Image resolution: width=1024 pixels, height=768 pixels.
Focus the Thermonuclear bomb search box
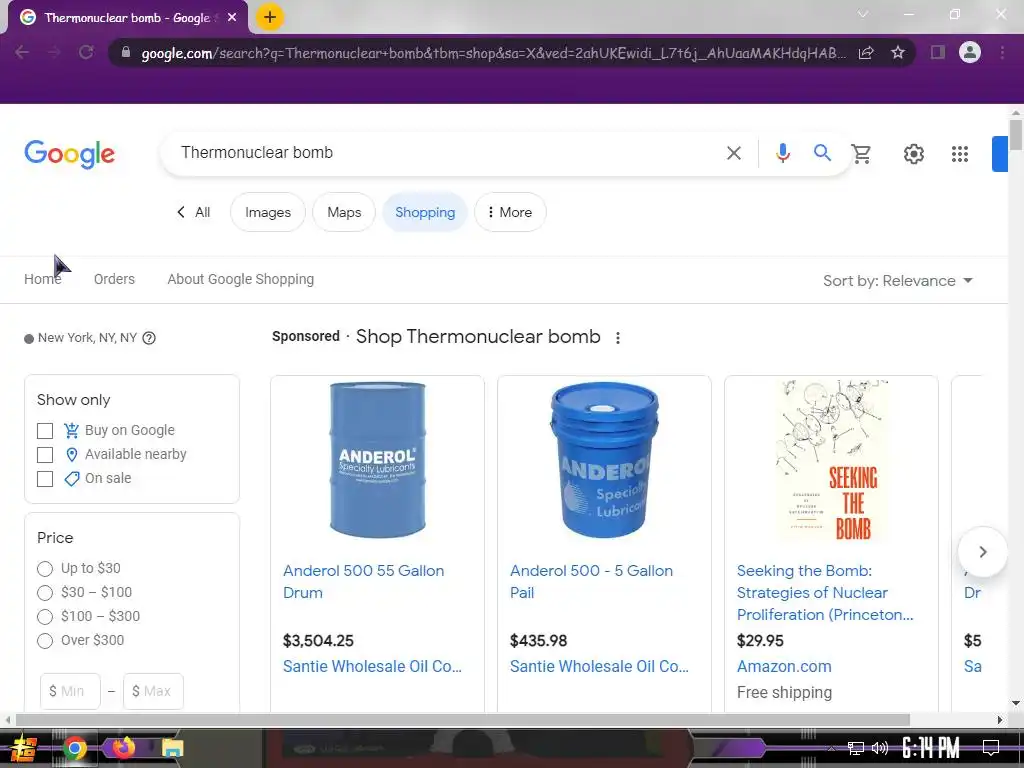point(444,153)
